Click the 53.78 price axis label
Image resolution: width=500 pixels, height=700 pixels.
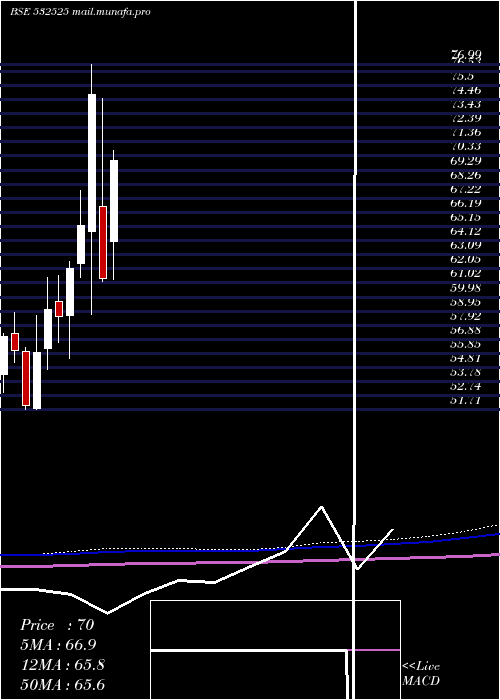click(466, 372)
